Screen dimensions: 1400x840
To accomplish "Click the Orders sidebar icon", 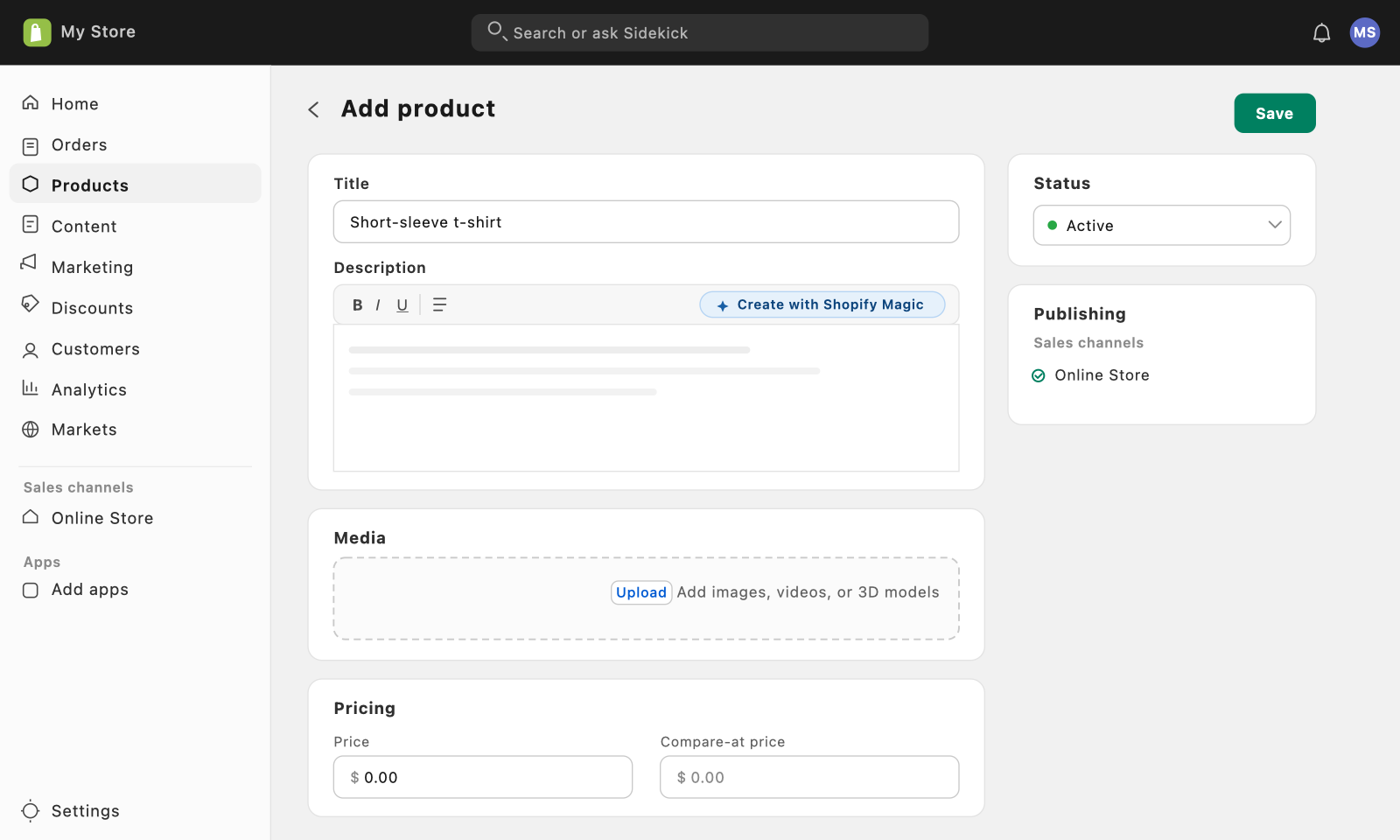I will tap(31, 145).
